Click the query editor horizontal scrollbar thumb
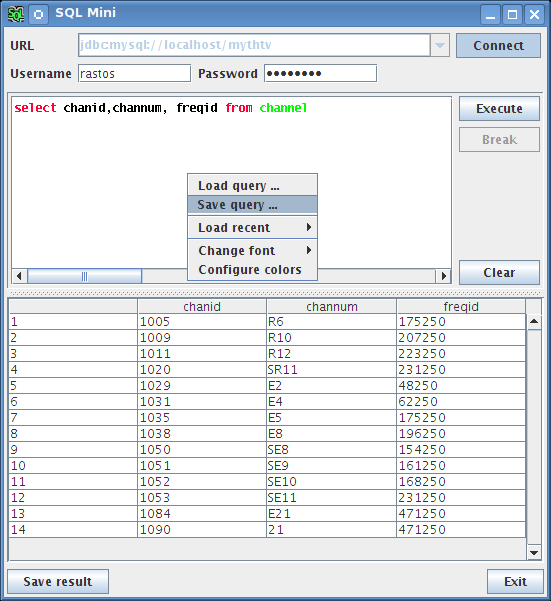Viewport: 551px width, 601px height. (85, 276)
